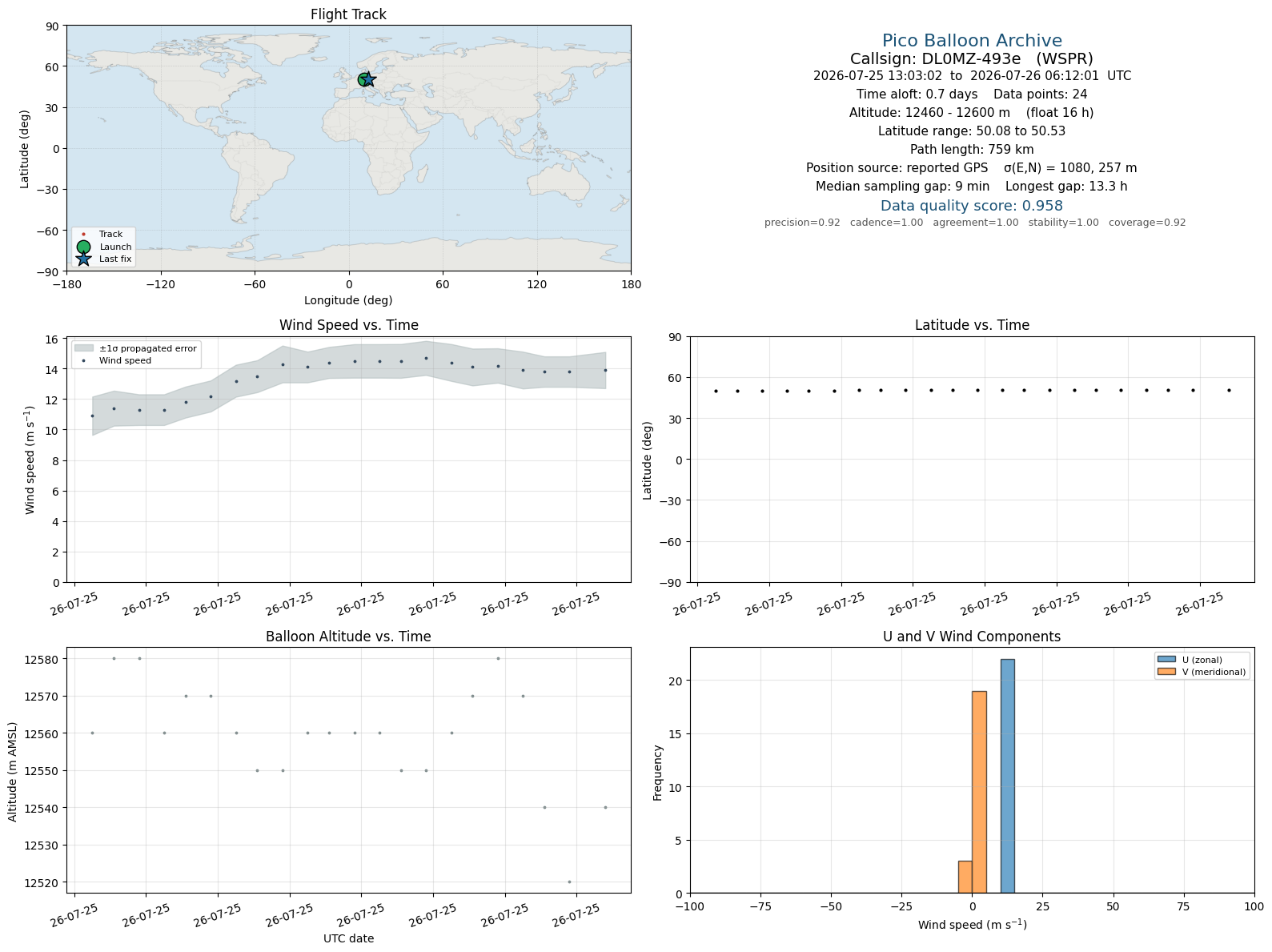Image resolution: width=1272 pixels, height=952 pixels.
Task: Click the '−75' tick on histogram axis
Action: pos(760,906)
